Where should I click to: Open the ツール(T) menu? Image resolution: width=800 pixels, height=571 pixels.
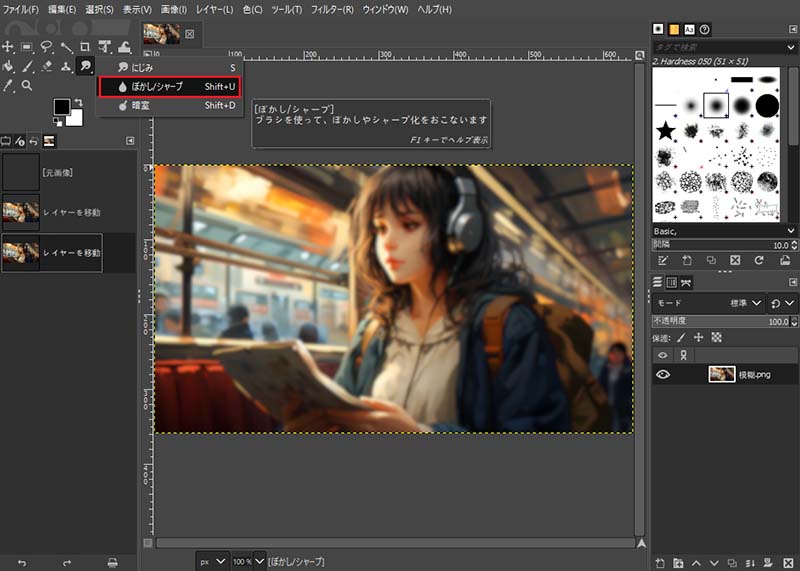coord(287,9)
